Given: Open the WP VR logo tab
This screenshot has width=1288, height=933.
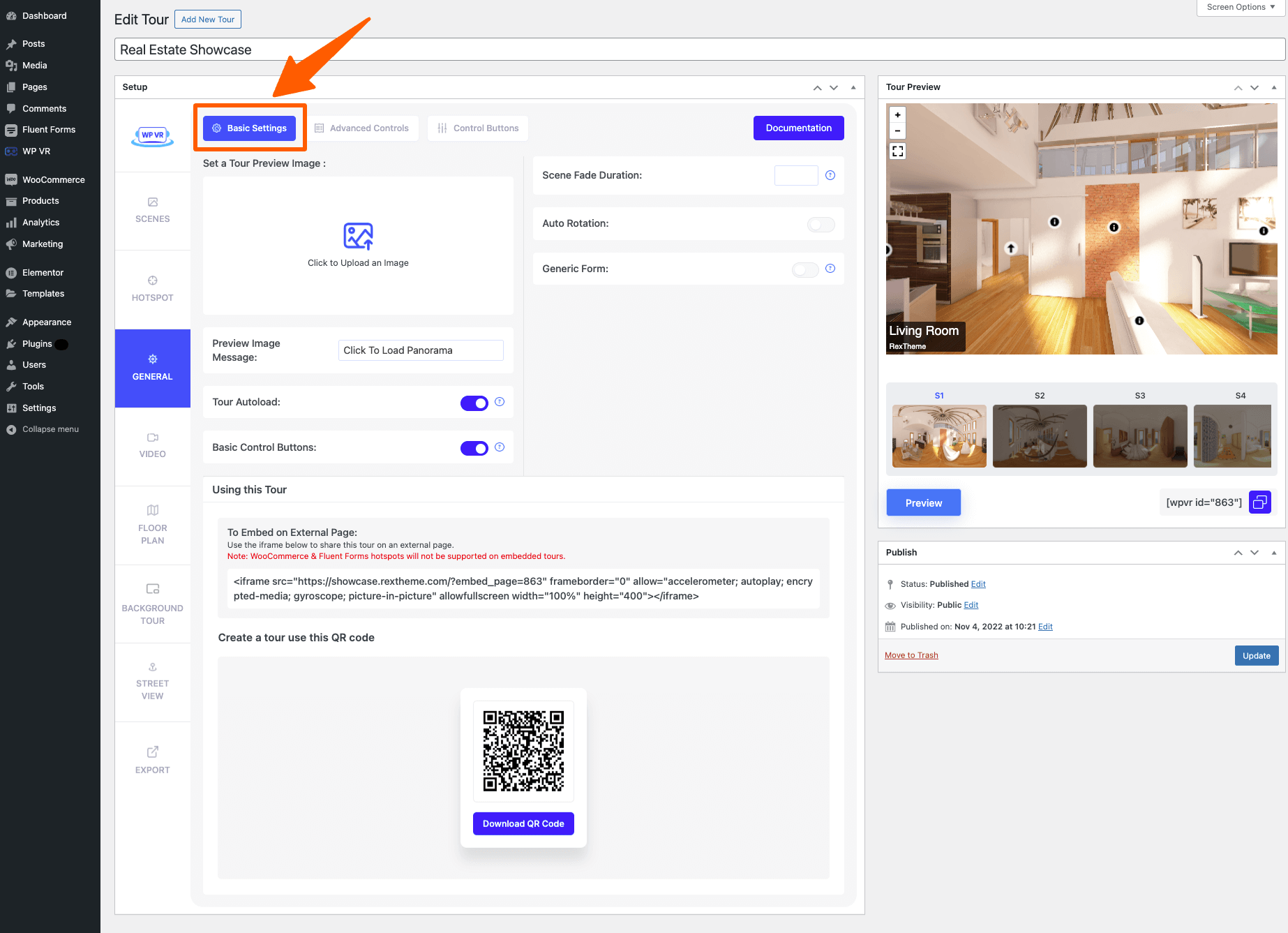Looking at the screenshot, I should pyautogui.click(x=152, y=135).
